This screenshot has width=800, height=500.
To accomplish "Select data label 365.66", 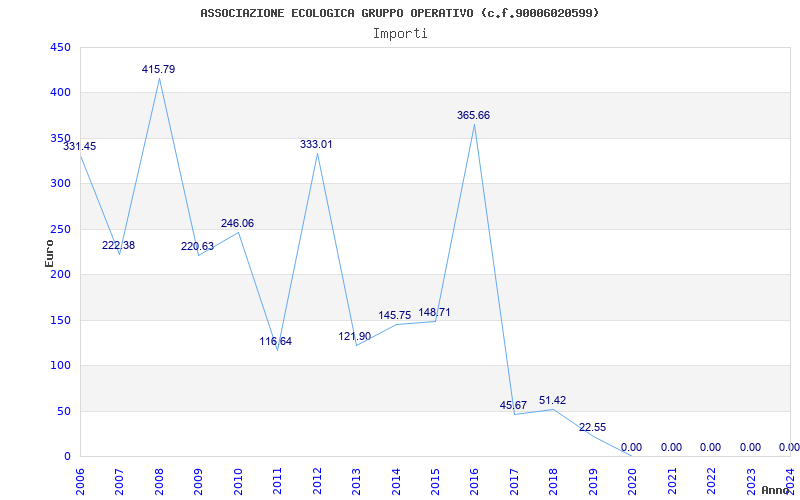I will (473, 116).
